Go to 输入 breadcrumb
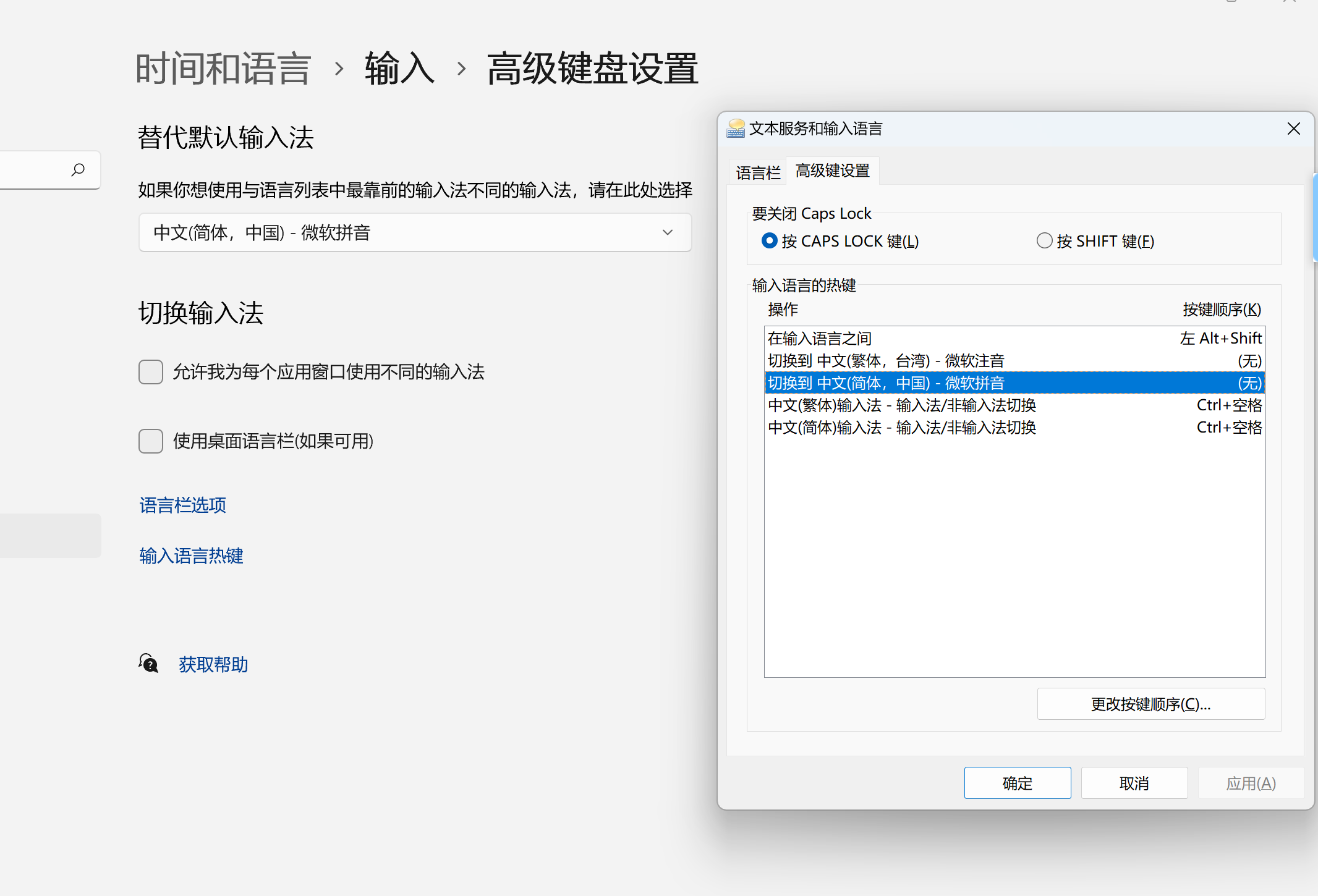This screenshot has height=896, width=1318. coord(400,68)
